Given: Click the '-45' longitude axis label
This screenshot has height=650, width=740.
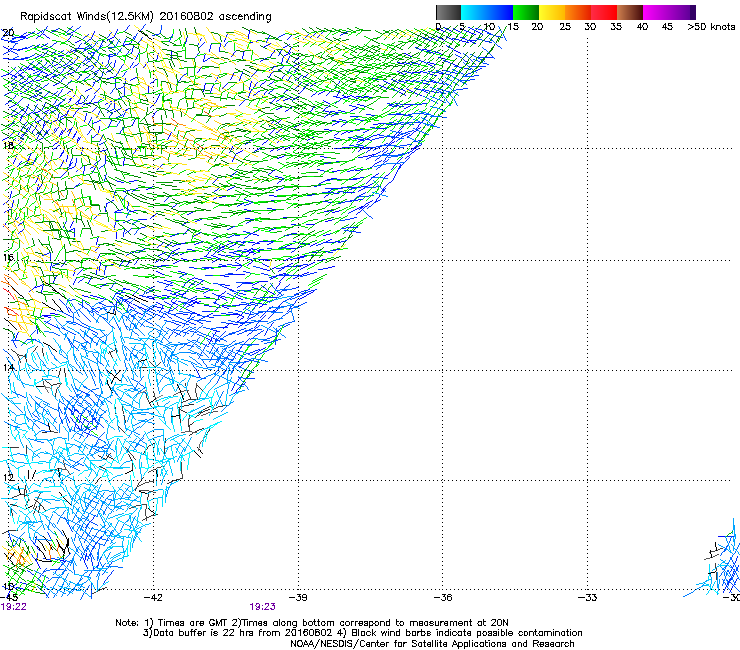Looking at the screenshot, I should pyautogui.click(x=9, y=598).
